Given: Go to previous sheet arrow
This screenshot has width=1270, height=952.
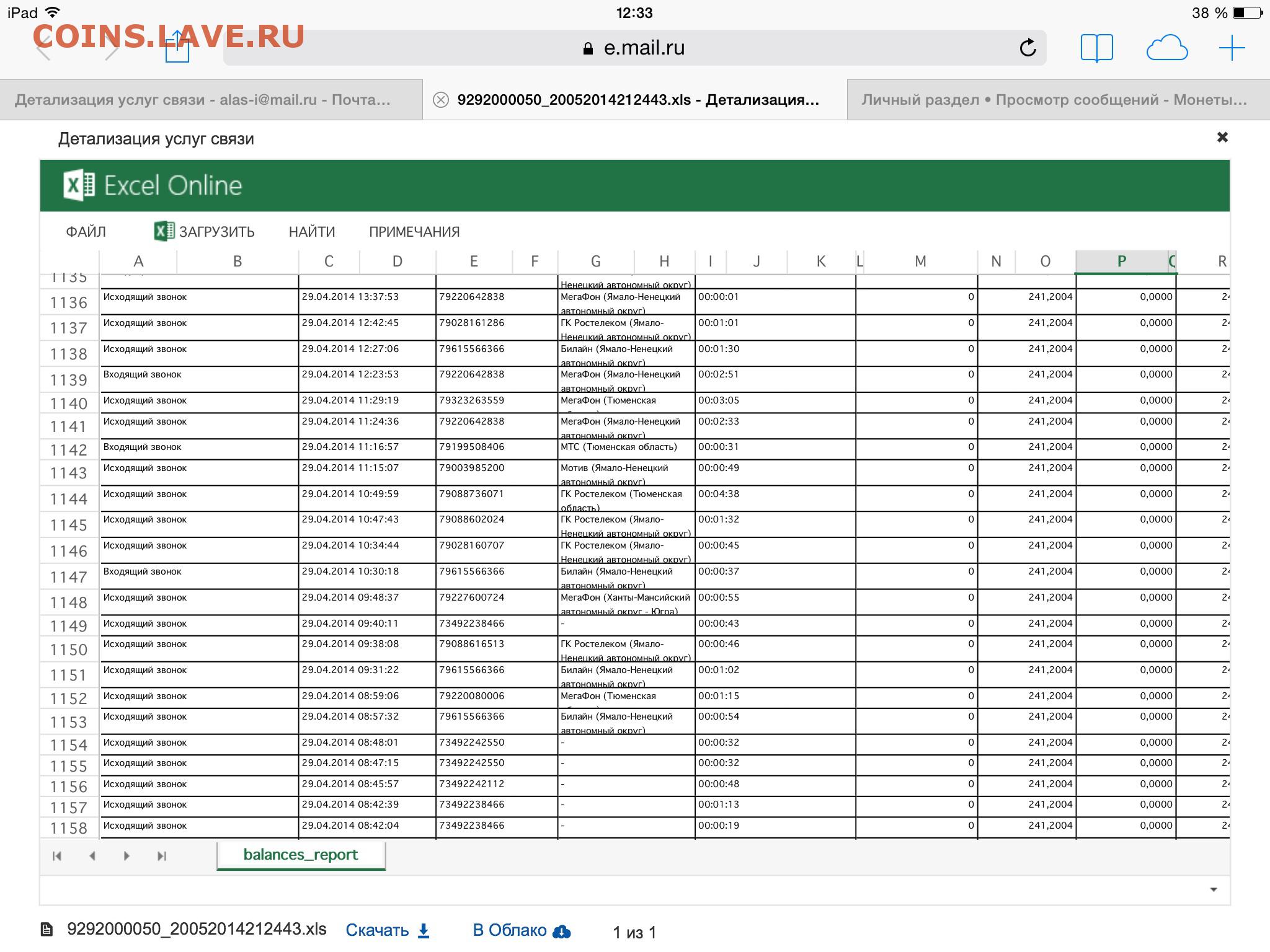Looking at the screenshot, I should pyautogui.click(x=92, y=856).
